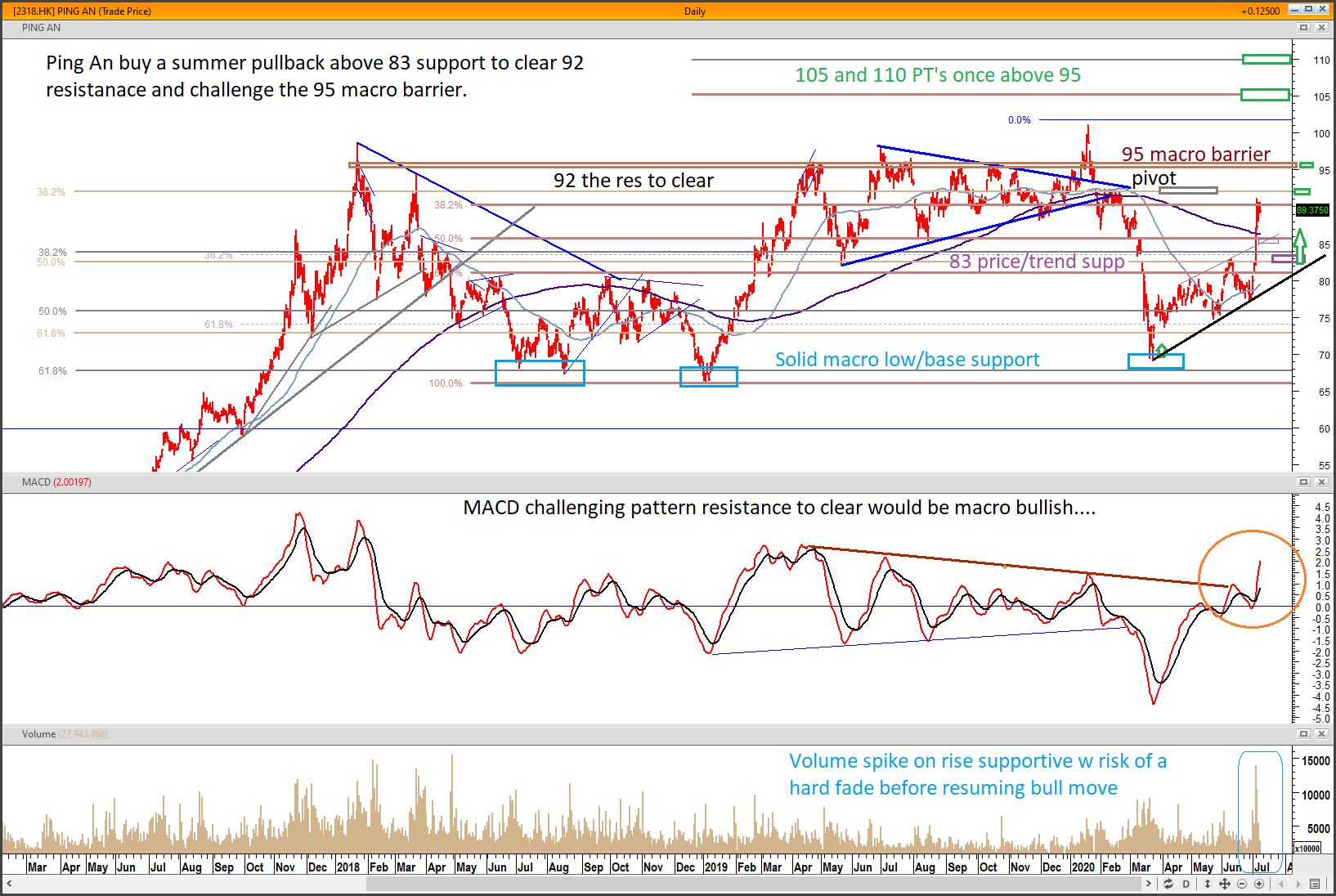Click the +0.12500 change value
Screen dimensions: 1336x896
coord(1260,11)
